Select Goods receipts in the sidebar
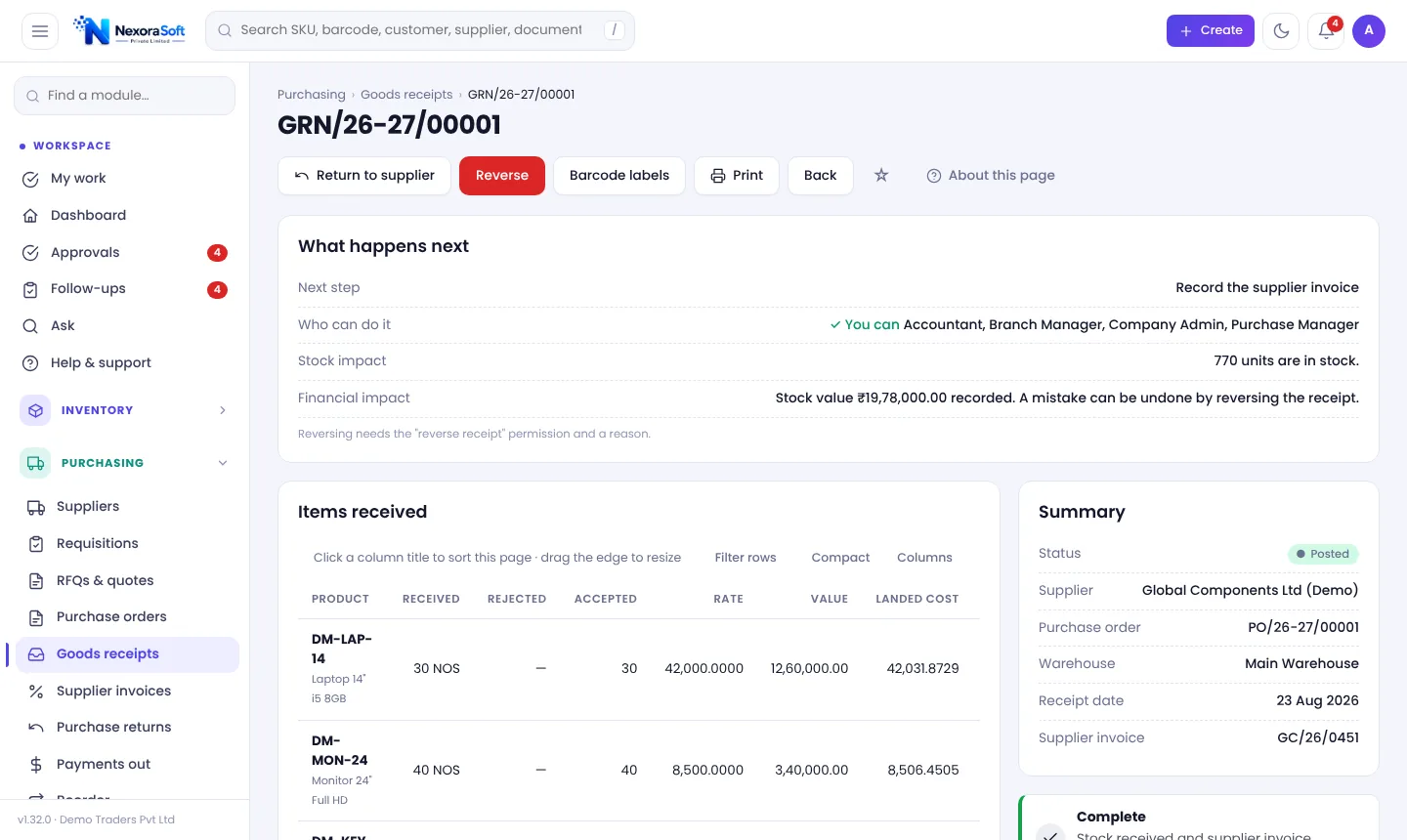 pyautogui.click(x=127, y=654)
